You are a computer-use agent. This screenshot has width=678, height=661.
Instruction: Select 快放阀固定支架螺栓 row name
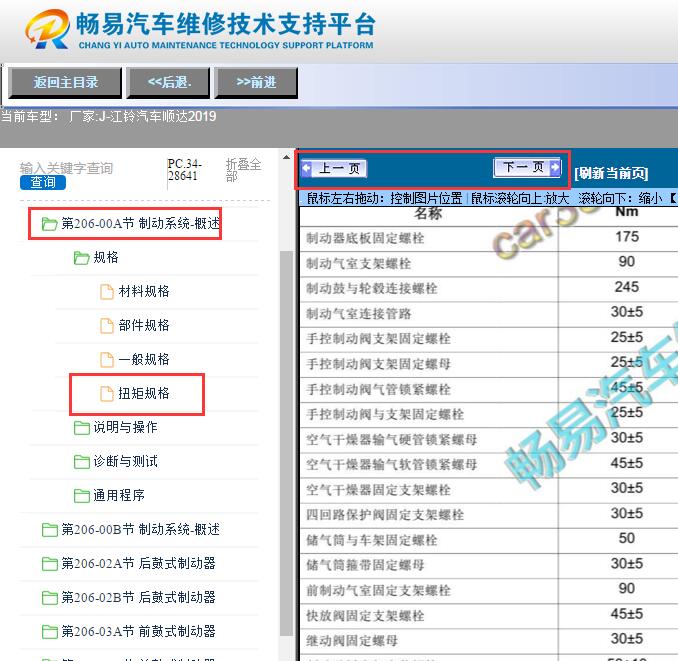(365, 616)
